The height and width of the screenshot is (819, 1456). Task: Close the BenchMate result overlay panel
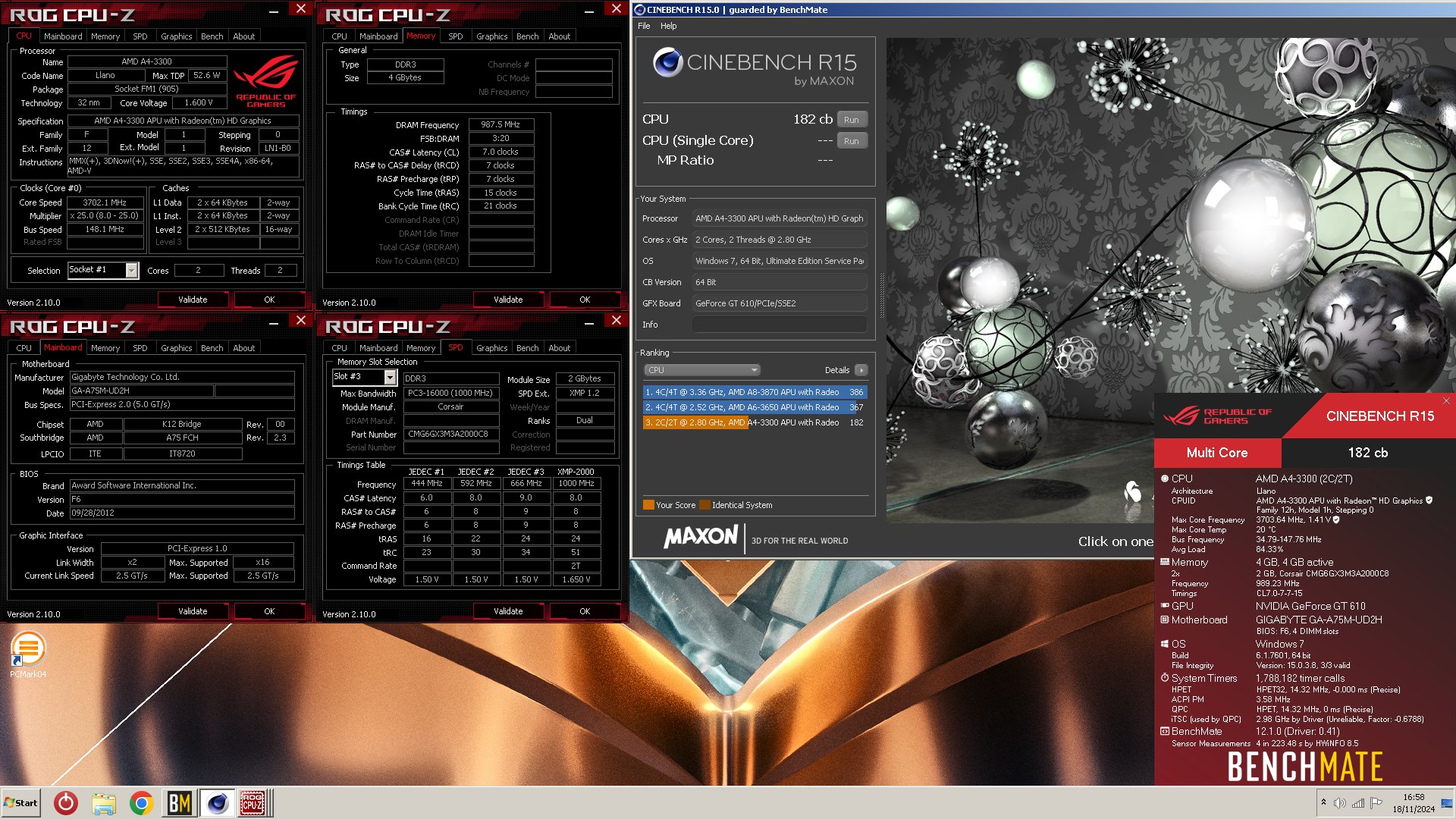pyautogui.click(x=1446, y=400)
